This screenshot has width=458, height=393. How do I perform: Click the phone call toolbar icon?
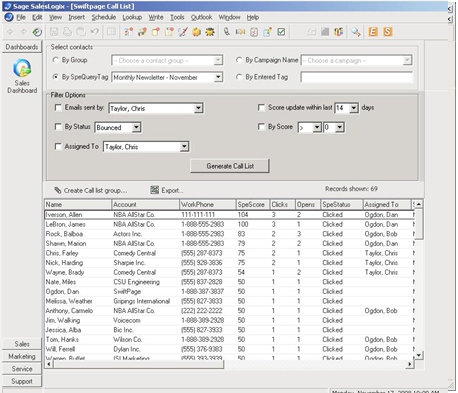227,32
